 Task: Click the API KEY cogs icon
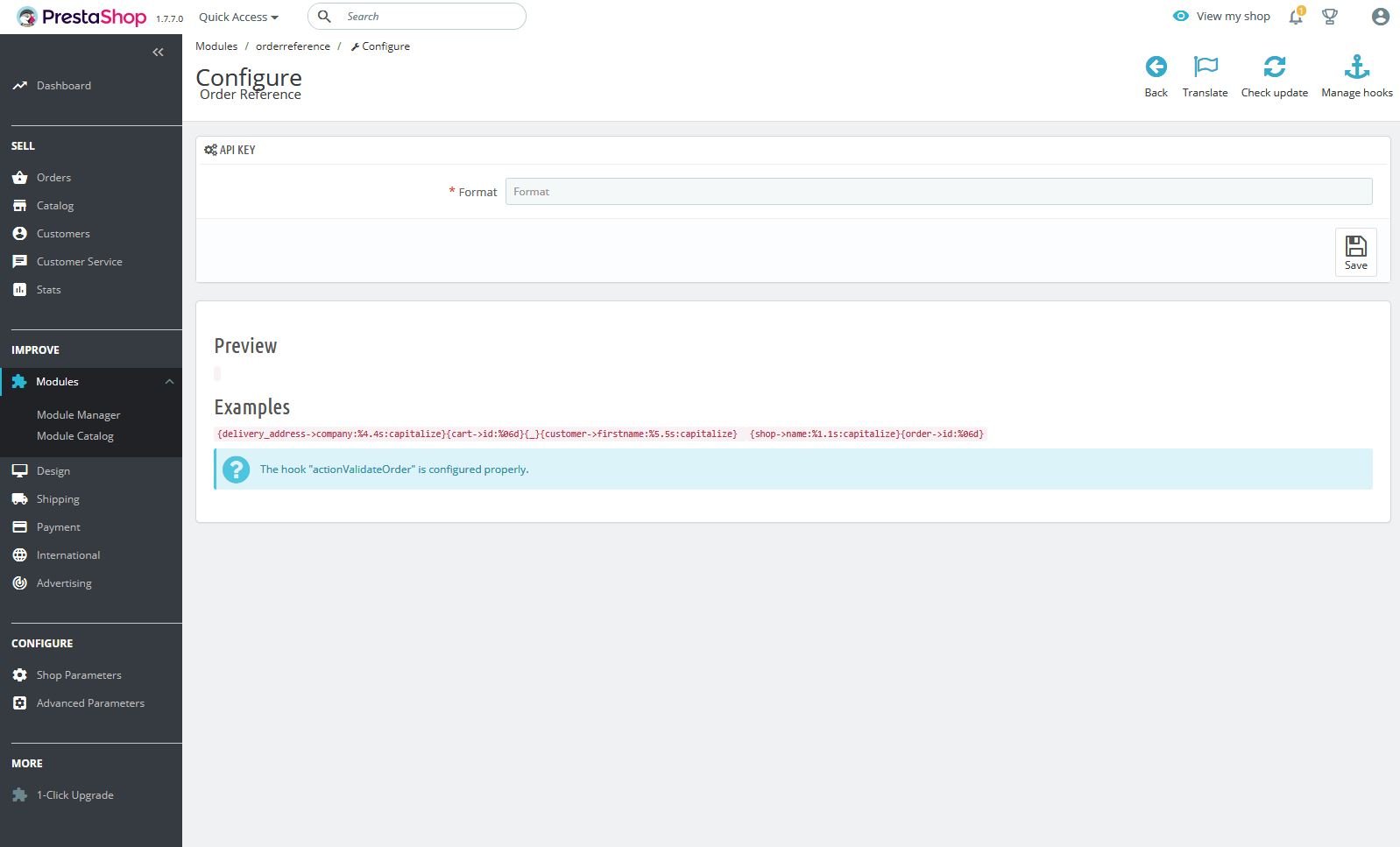point(210,150)
